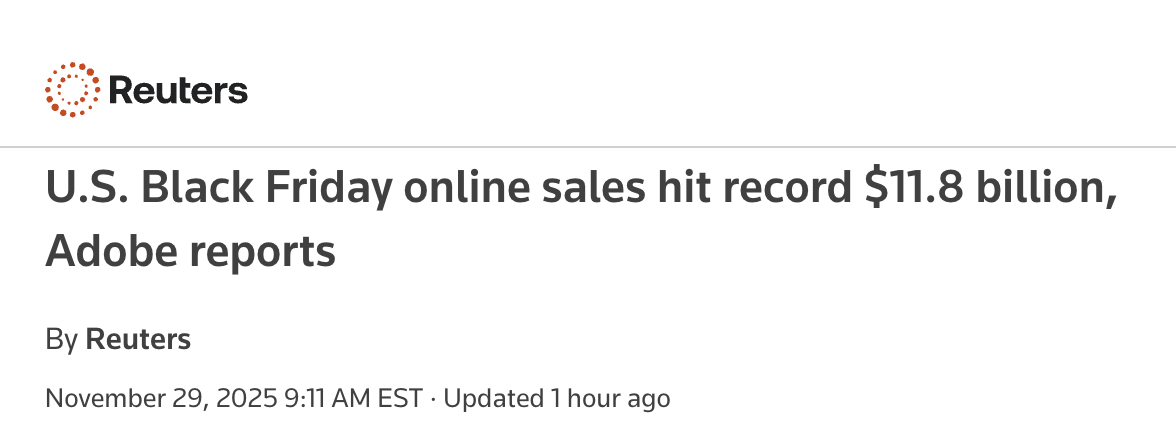Click the word "U.S." in the headline
Viewport: 1176px width, 444px height.
tap(87, 188)
